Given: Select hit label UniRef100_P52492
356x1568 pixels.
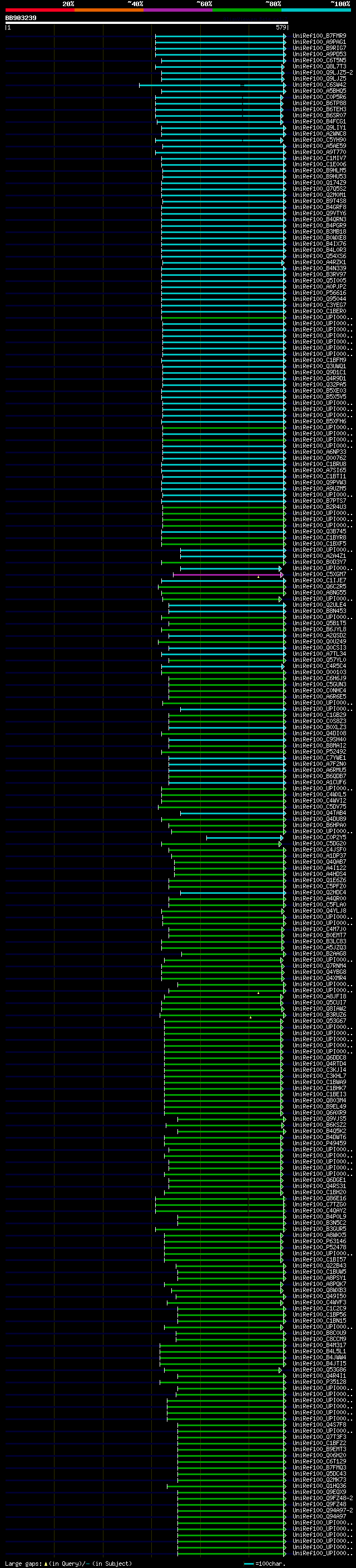Looking at the screenshot, I should point(319,752).
